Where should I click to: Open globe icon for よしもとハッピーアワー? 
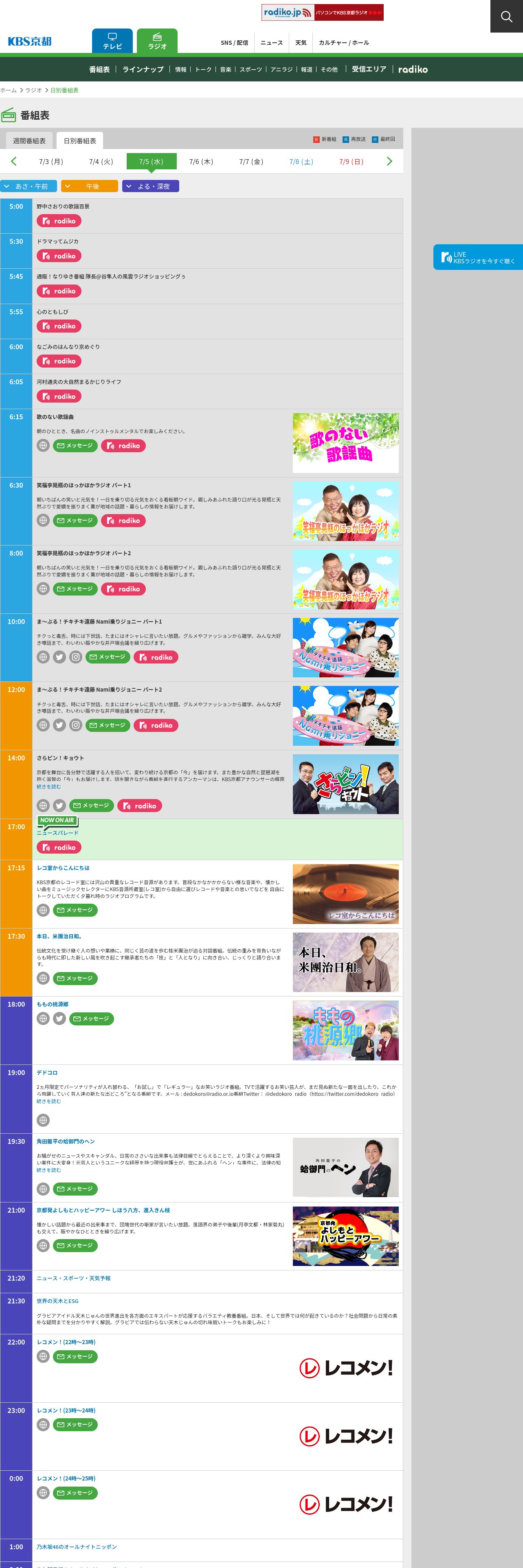coord(43,1245)
